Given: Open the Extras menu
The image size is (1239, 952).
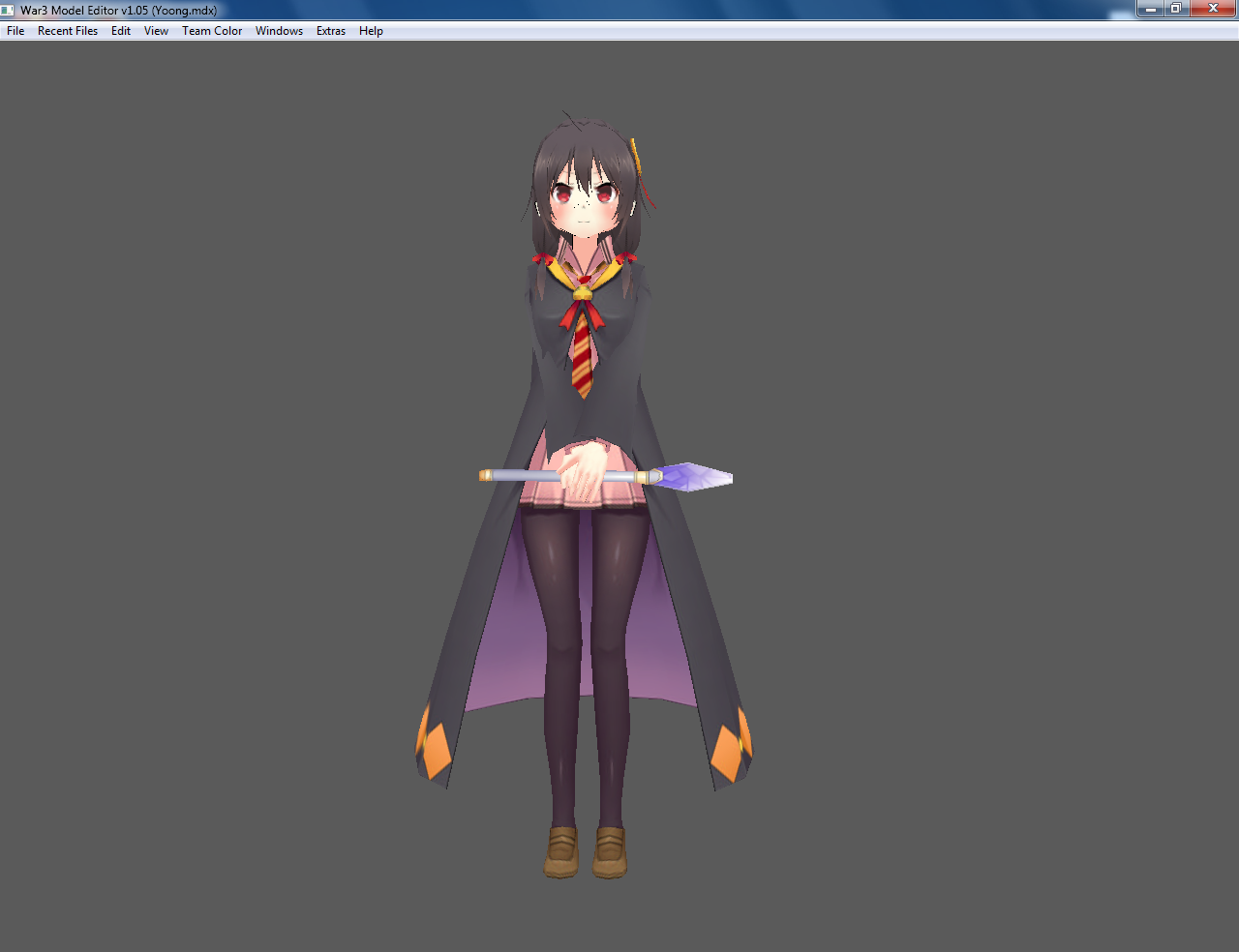Looking at the screenshot, I should (331, 31).
